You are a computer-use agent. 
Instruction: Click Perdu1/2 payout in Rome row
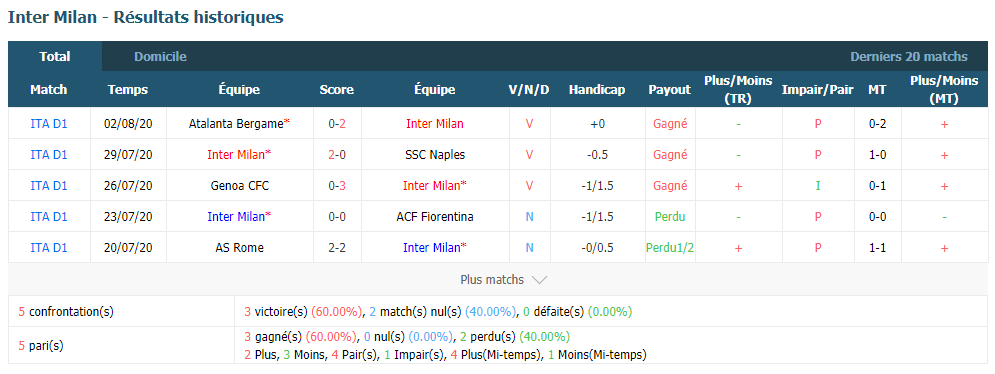[669, 248]
